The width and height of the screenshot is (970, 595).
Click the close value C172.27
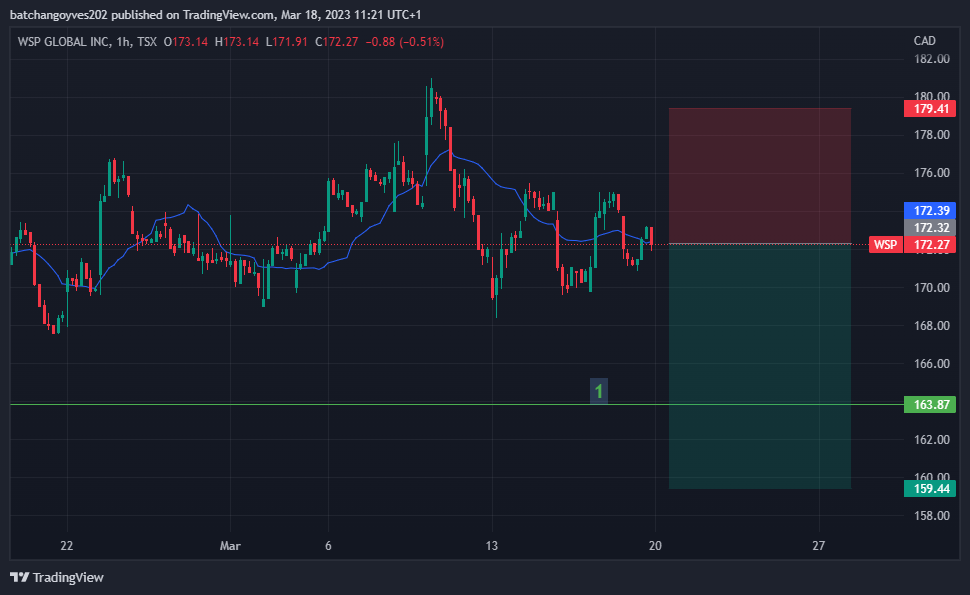tap(337, 42)
